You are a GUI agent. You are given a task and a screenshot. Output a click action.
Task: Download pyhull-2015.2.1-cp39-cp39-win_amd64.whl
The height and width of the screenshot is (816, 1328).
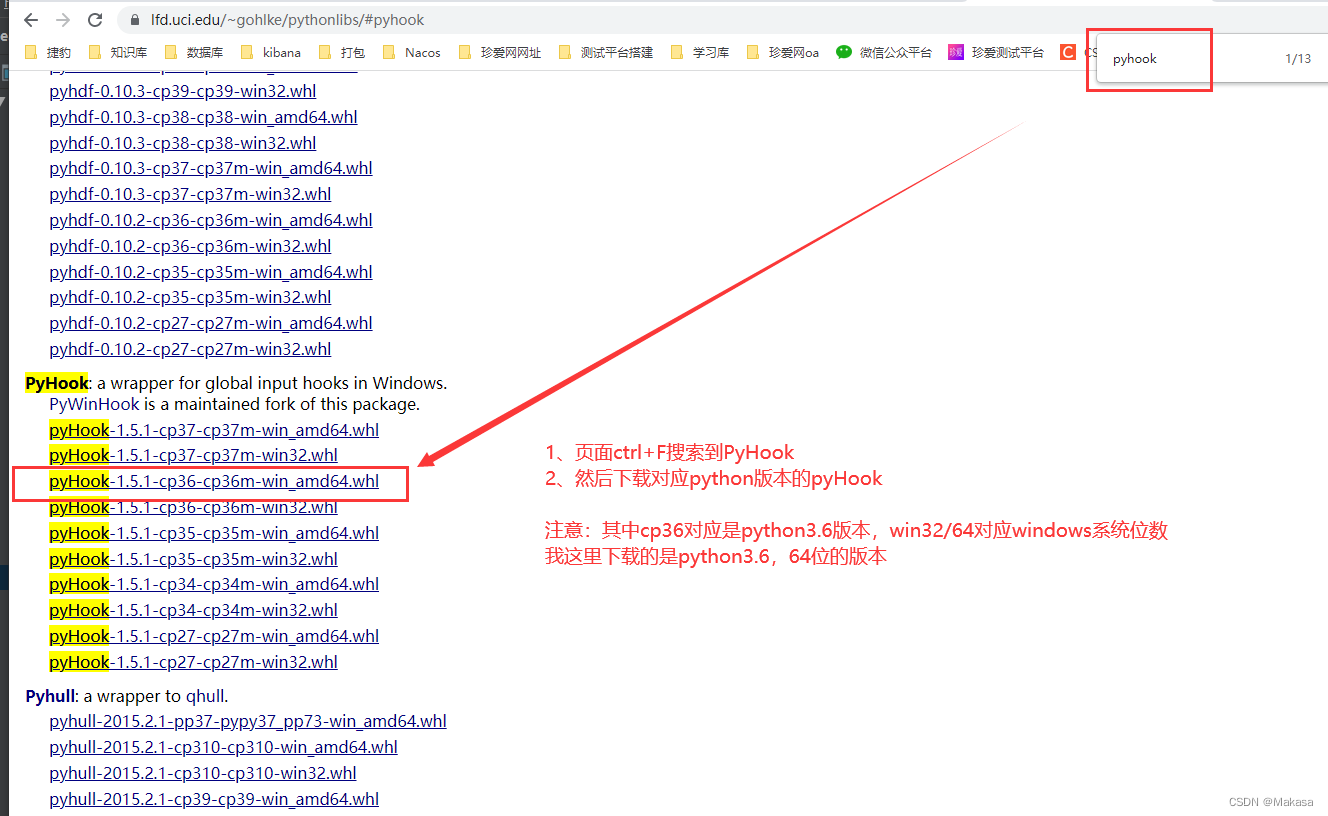click(x=214, y=799)
